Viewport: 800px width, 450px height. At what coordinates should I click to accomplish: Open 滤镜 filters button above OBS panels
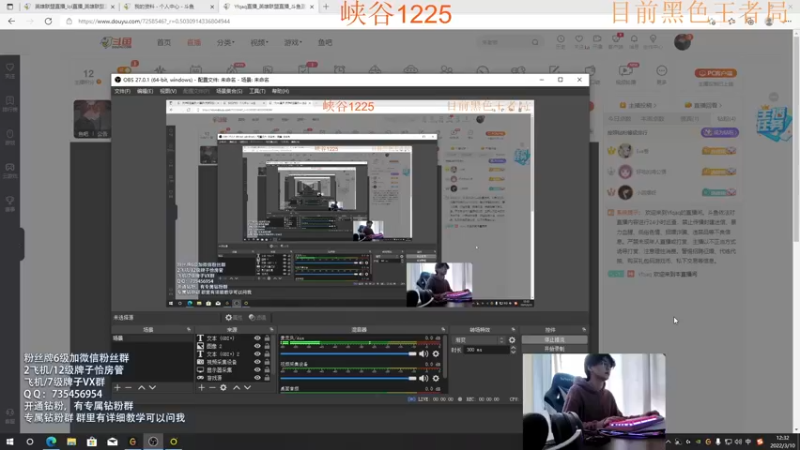(x=258, y=317)
